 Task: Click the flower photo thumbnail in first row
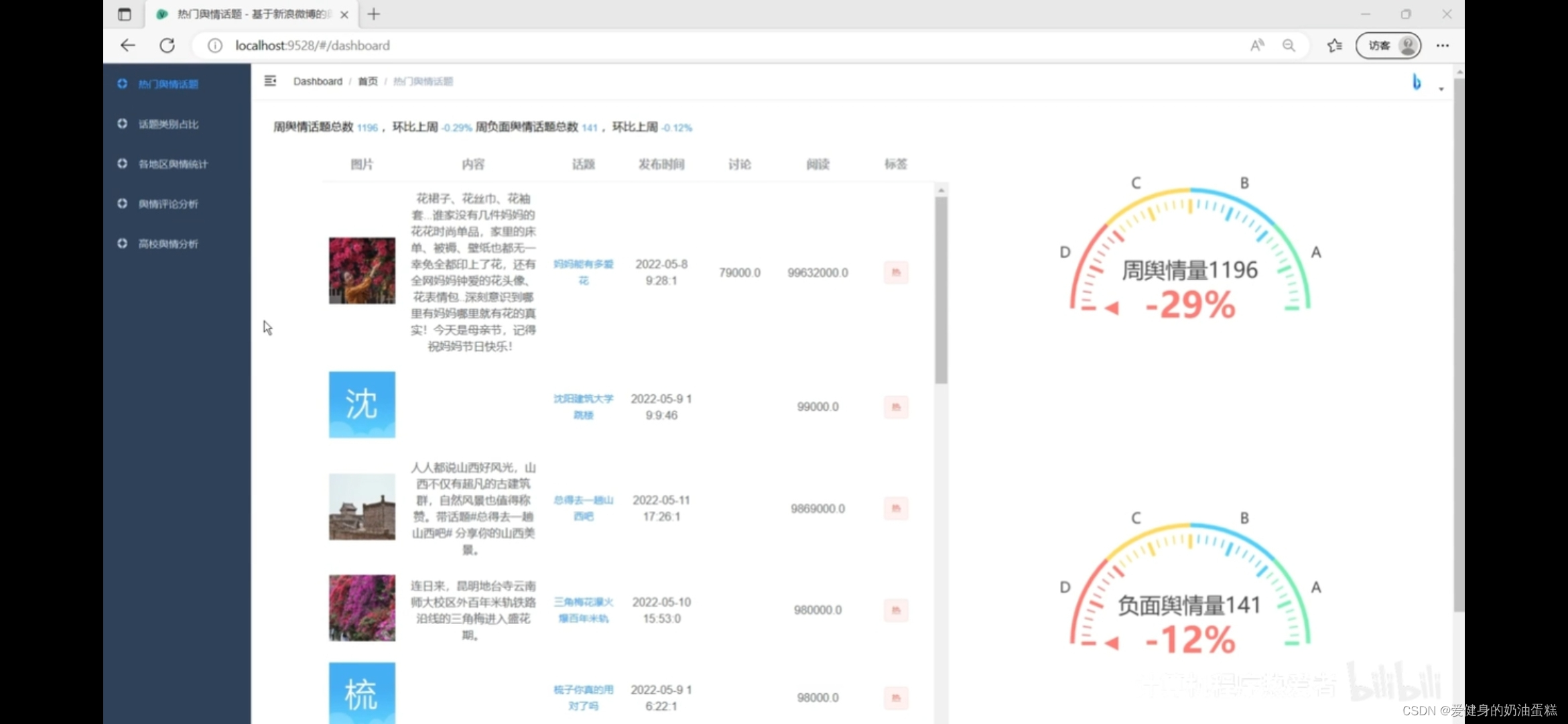[x=362, y=271]
